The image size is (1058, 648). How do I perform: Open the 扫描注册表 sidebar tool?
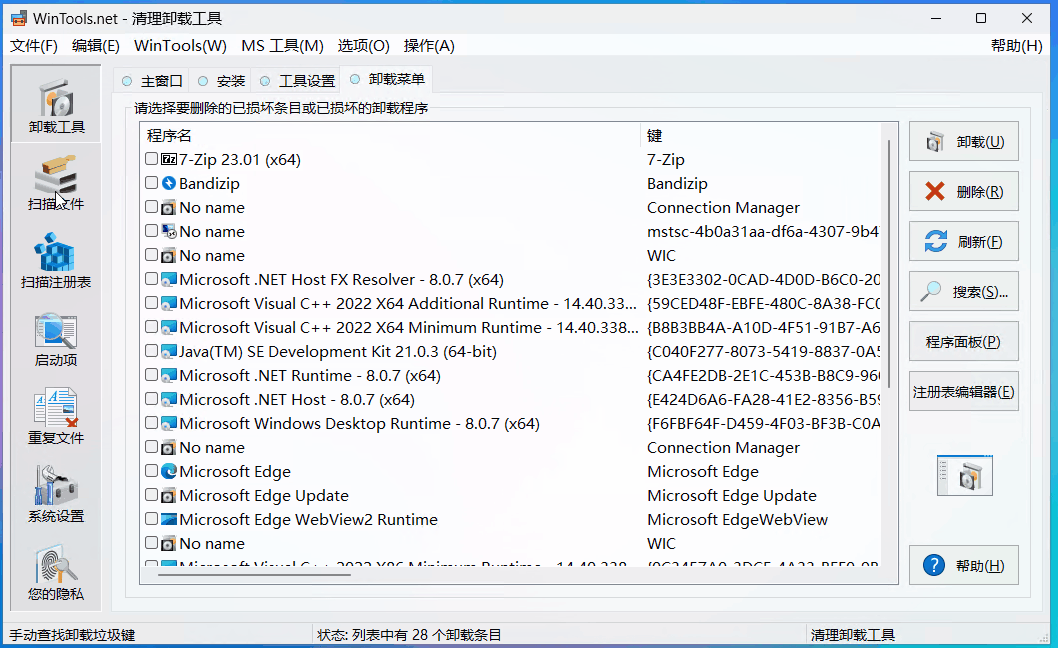click(56, 261)
